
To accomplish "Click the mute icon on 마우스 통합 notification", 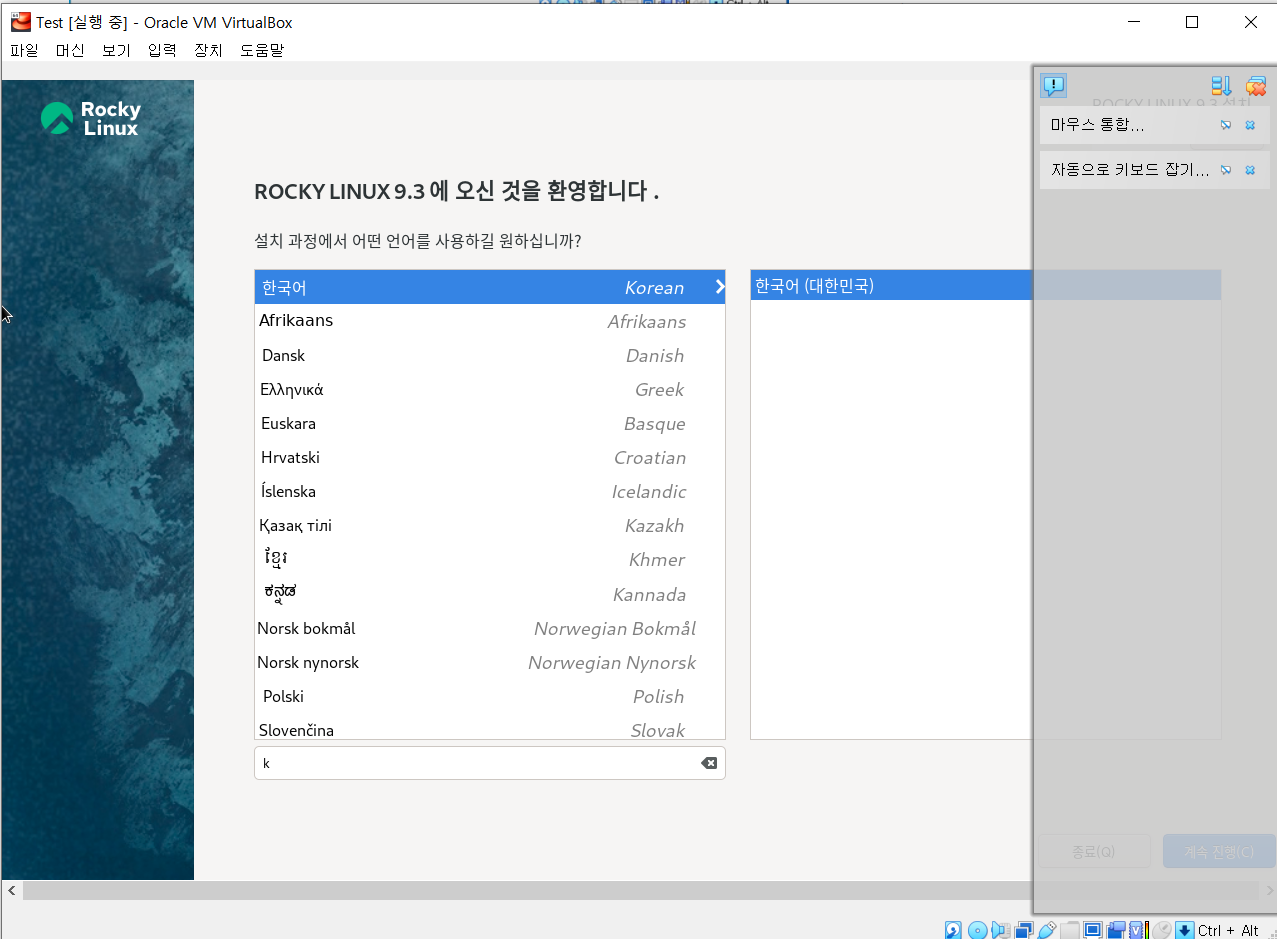I will click(x=1226, y=125).
